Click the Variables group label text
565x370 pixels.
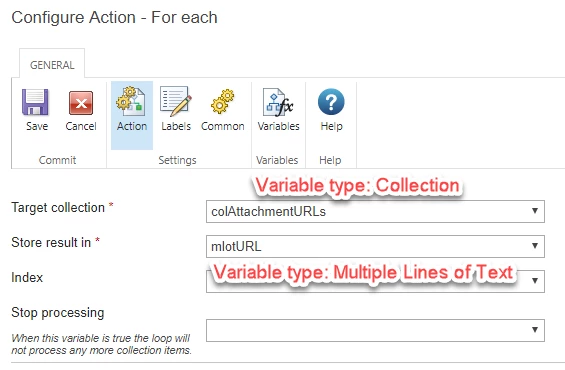click(x=277, y=160)
